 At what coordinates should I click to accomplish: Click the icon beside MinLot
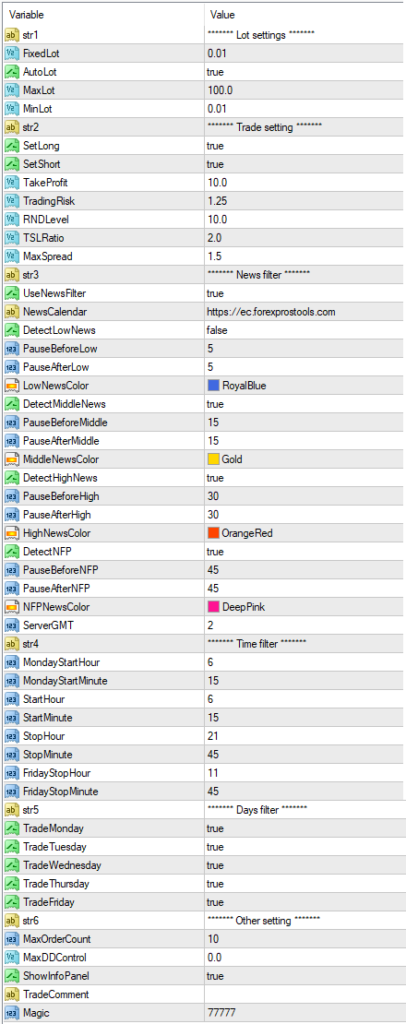[x=11, y=109]
